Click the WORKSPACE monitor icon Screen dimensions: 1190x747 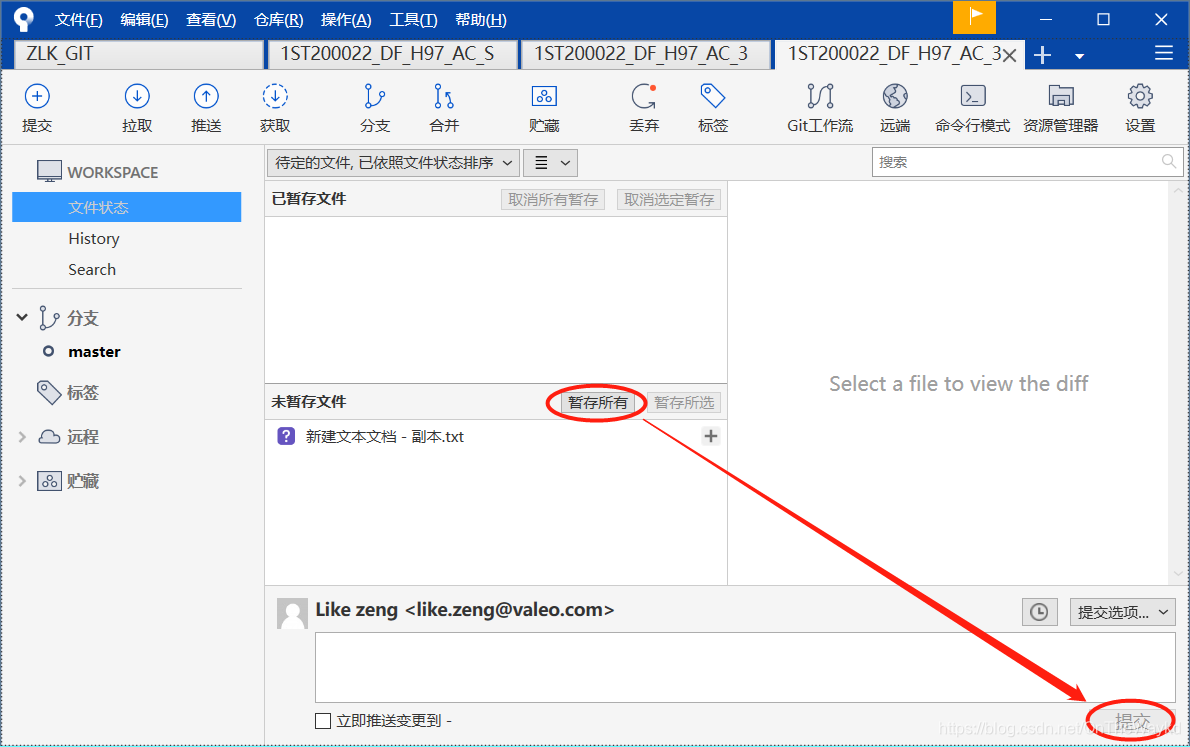[49, 172]
